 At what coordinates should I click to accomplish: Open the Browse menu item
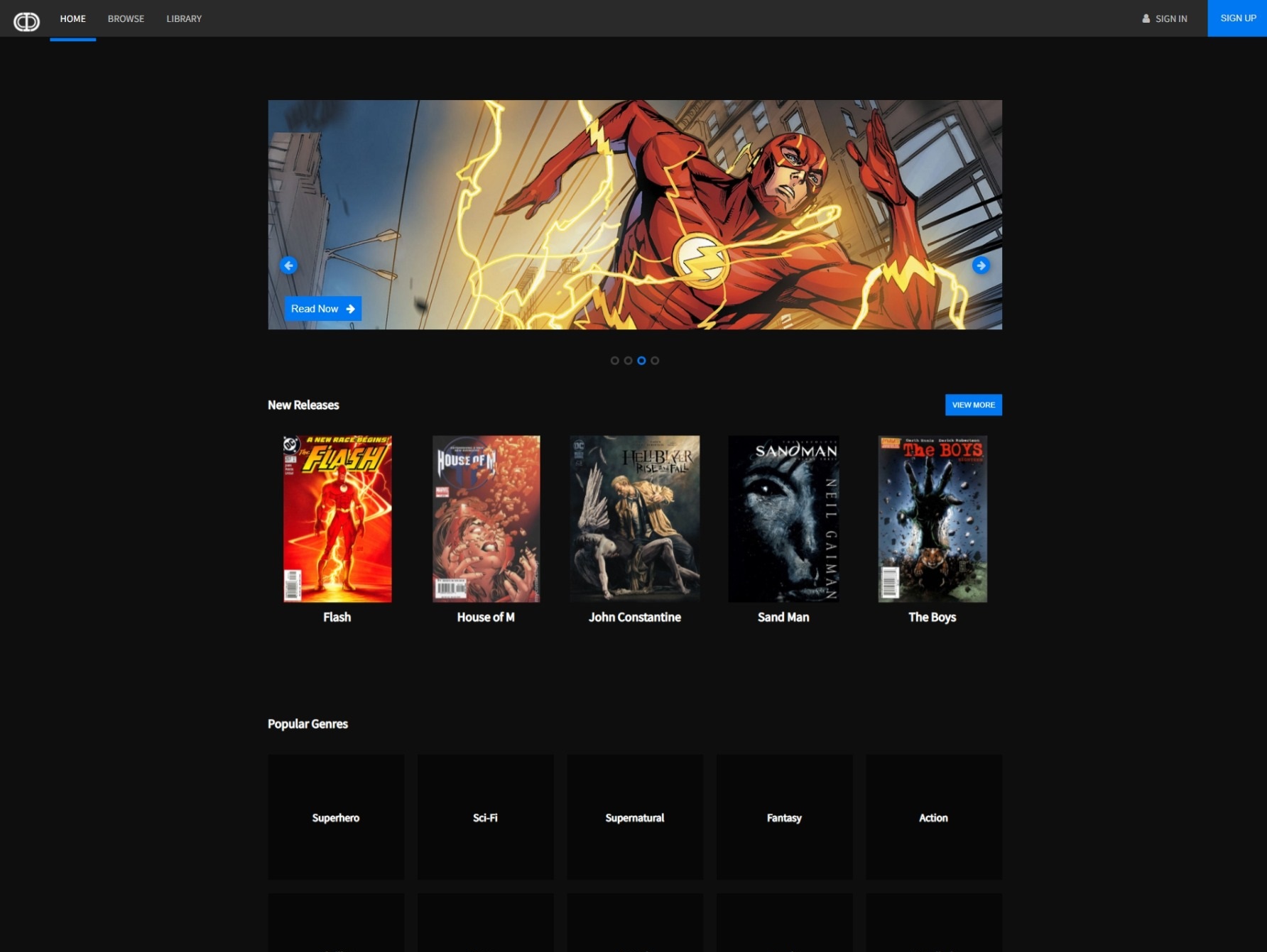click(x=126, y=18)
